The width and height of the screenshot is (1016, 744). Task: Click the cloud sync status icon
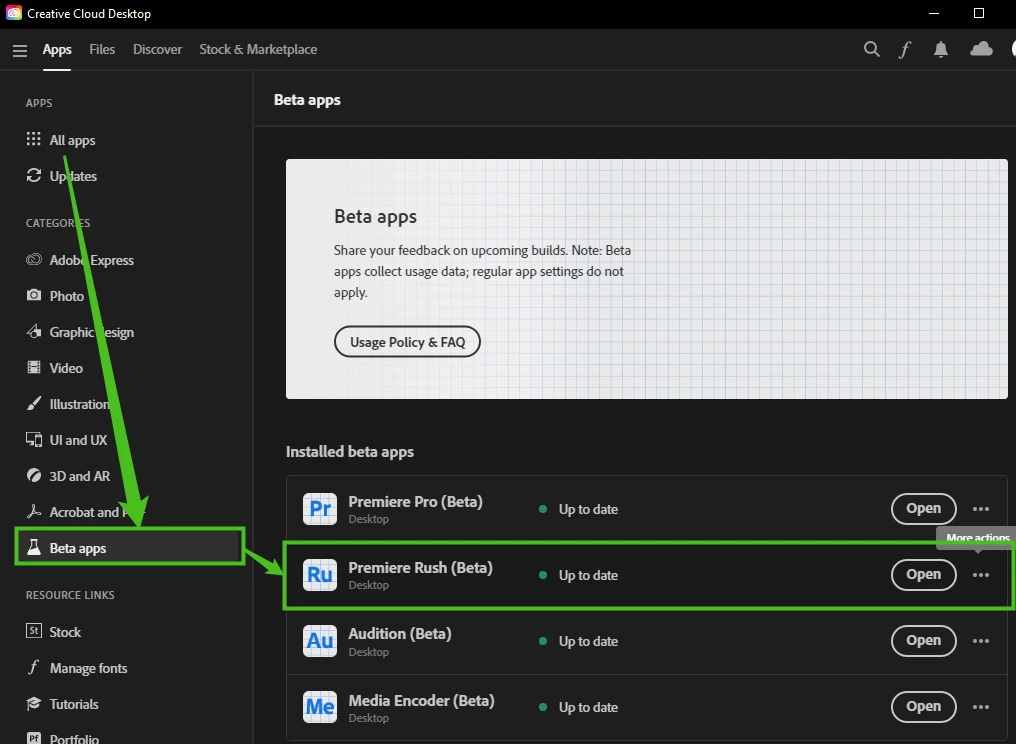(981, 49)
